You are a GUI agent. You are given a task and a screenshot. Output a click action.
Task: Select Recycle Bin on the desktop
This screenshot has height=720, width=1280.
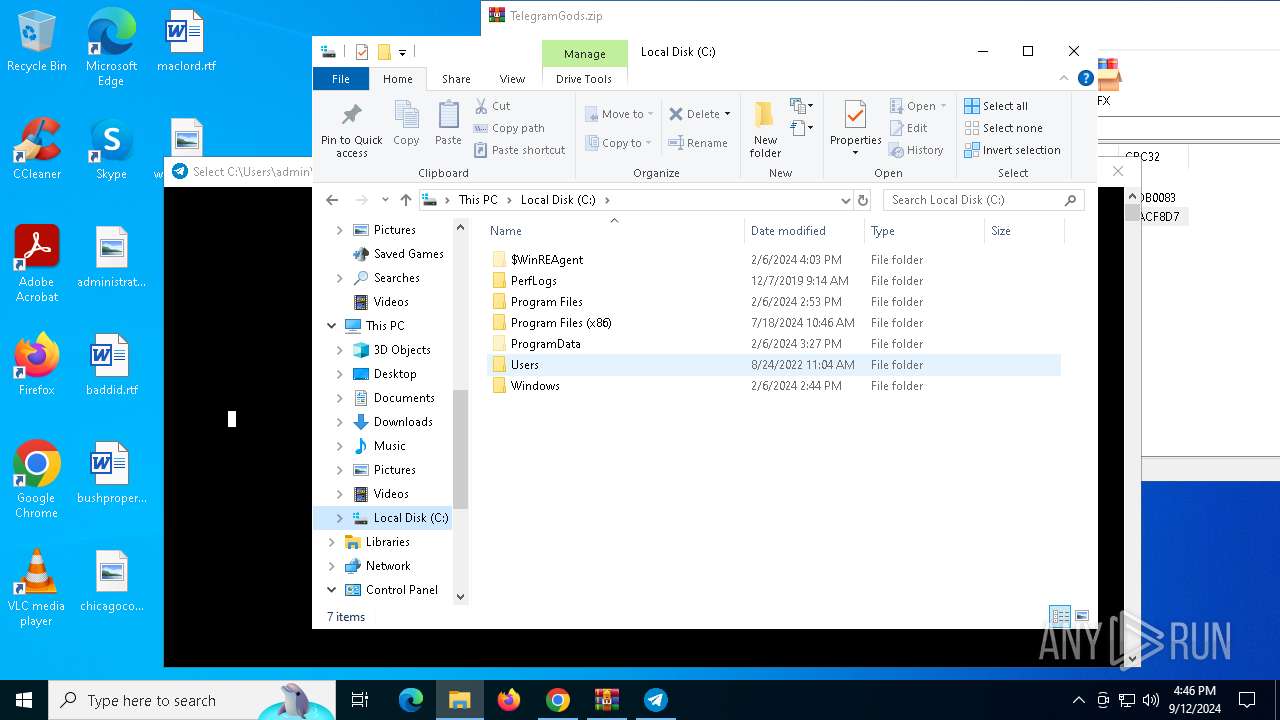[37, 42]
